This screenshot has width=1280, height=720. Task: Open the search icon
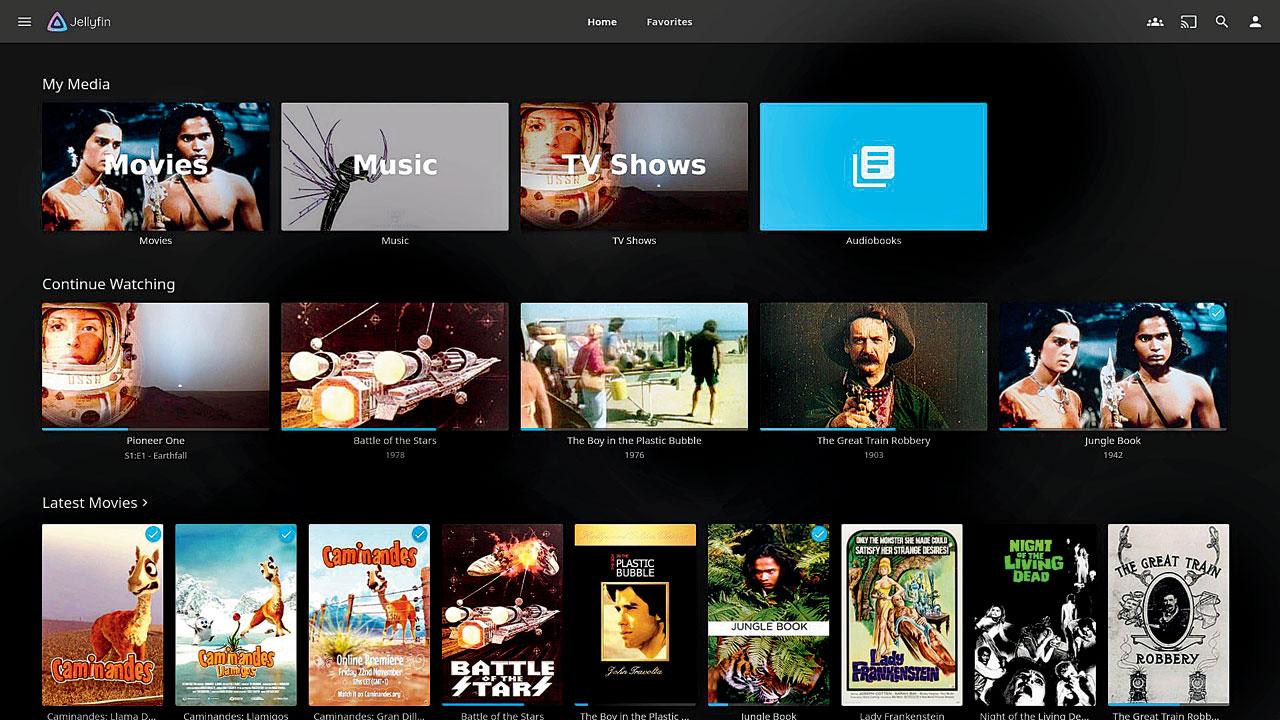1222,22
